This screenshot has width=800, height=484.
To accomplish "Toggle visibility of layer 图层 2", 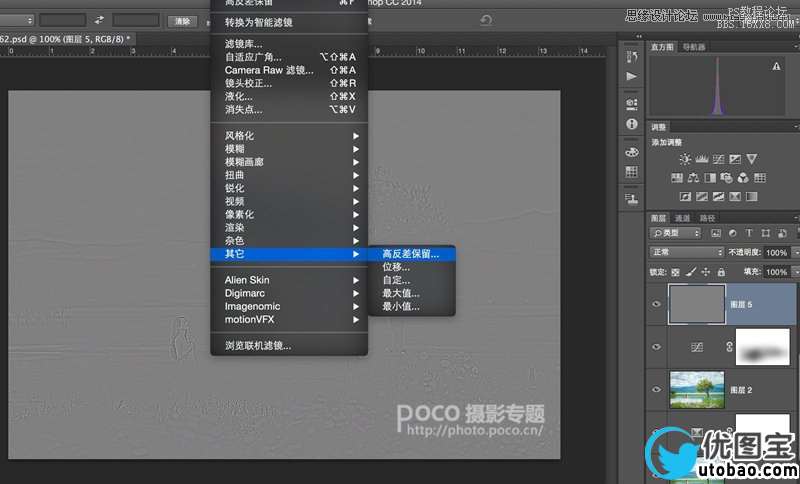I will [657, 388].
